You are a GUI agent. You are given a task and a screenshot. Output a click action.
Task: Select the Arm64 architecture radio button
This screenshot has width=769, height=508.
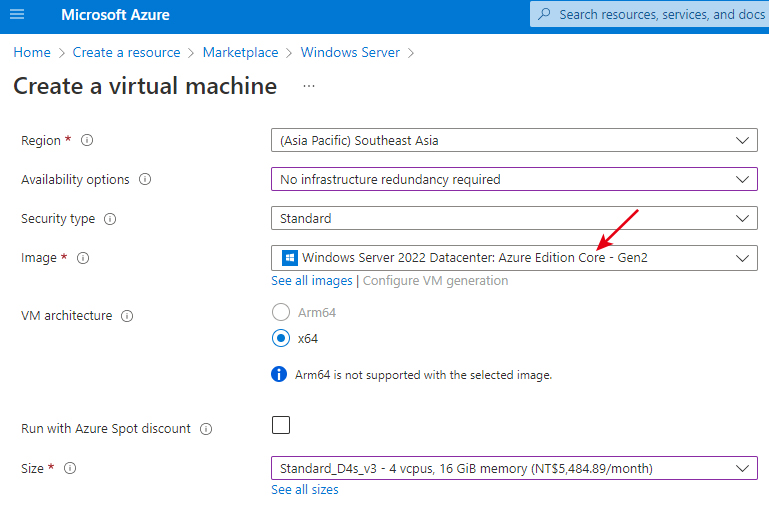click(281, 312)
